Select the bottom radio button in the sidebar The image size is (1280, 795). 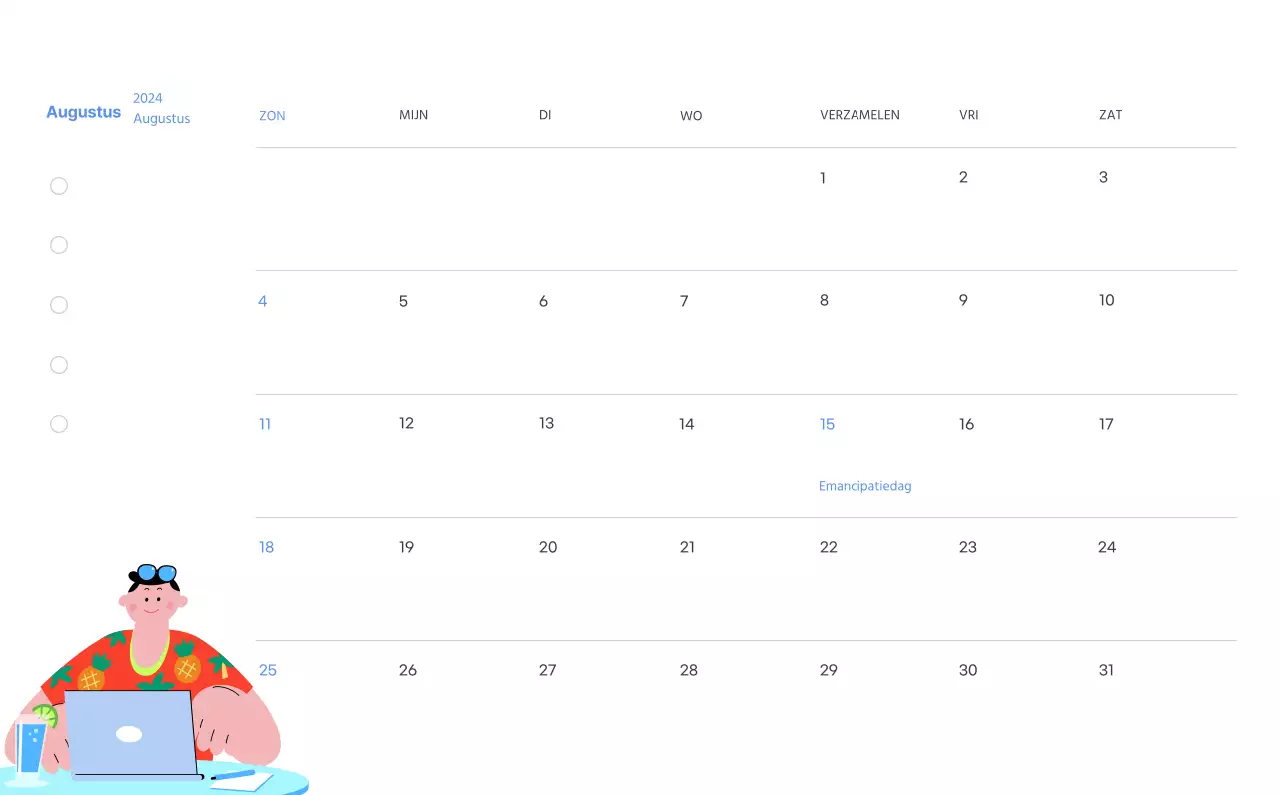tap(59, 424)
